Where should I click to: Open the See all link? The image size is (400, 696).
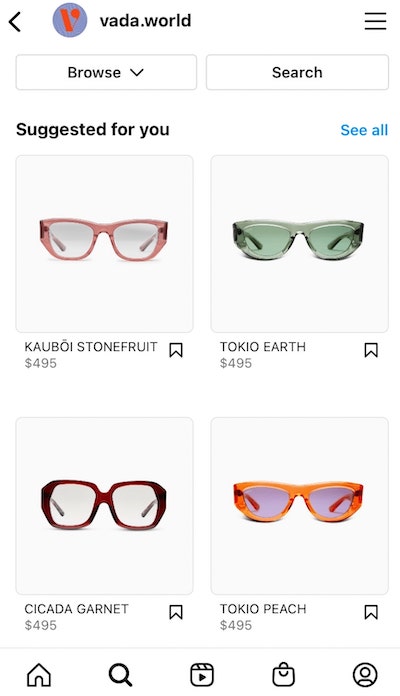coord(364,130)
